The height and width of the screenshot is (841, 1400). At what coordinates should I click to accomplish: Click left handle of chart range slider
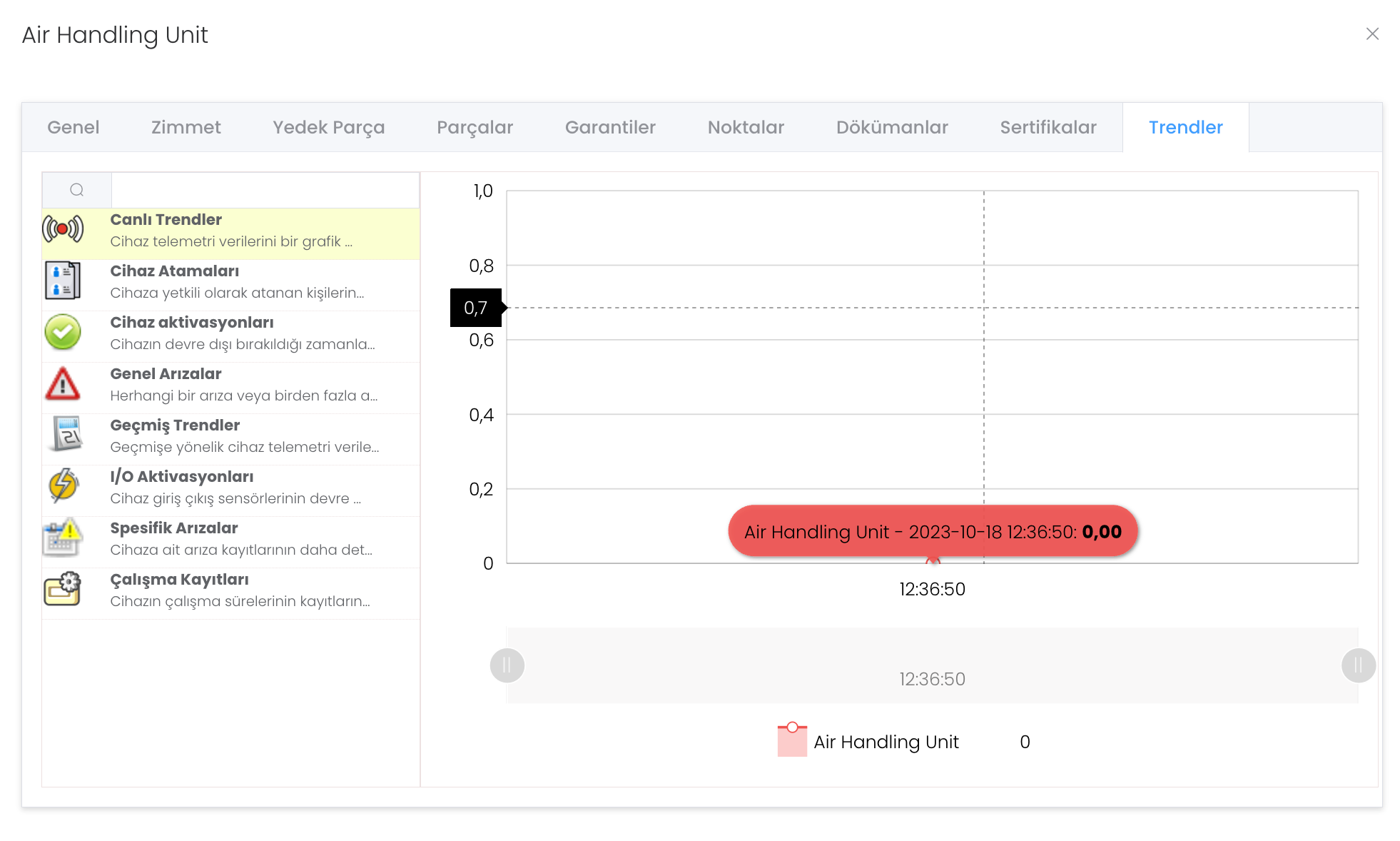pyautogui.click(x=507, y=665)
